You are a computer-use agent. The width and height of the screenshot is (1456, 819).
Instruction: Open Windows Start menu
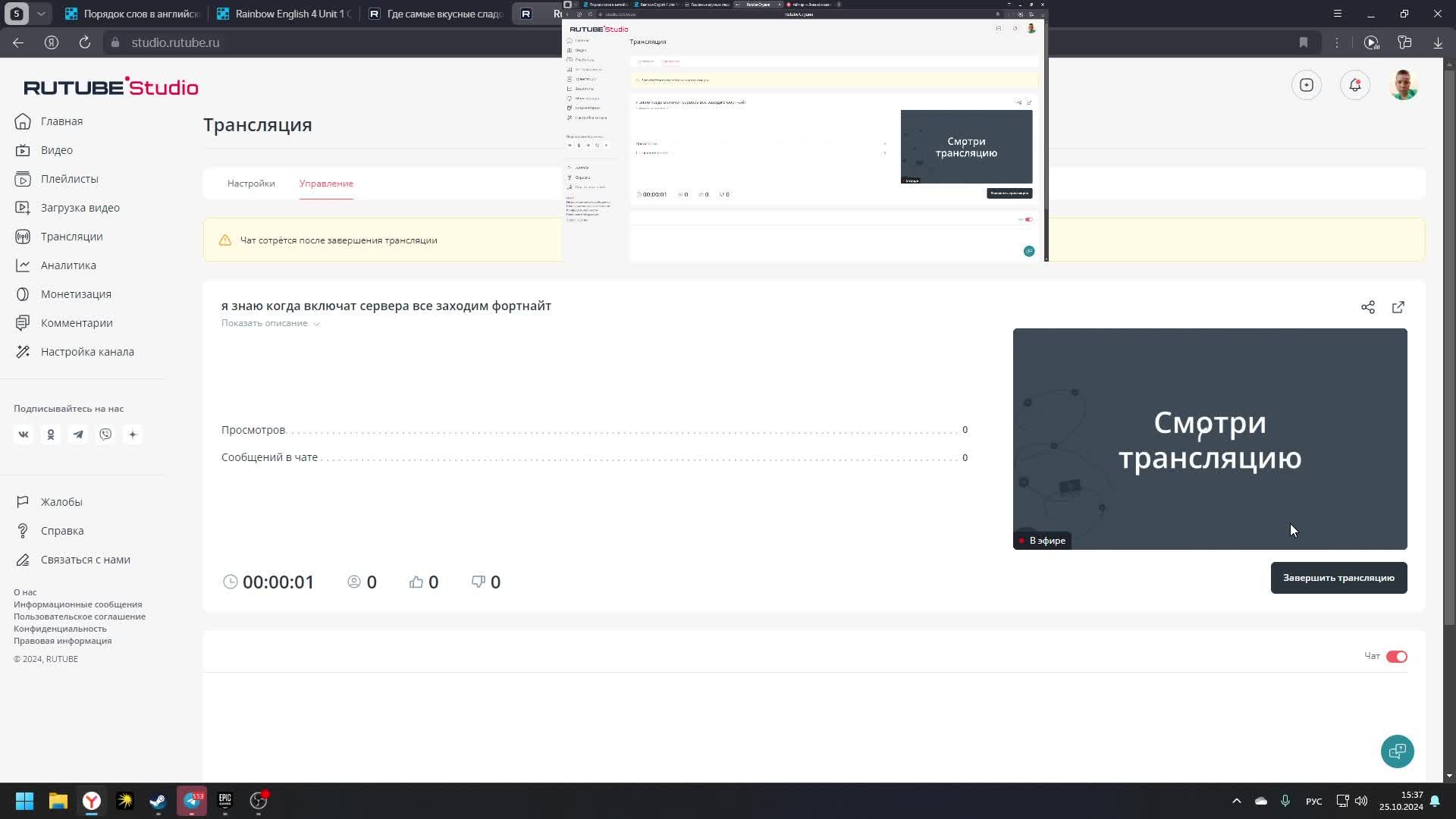(x=25, y=801)
